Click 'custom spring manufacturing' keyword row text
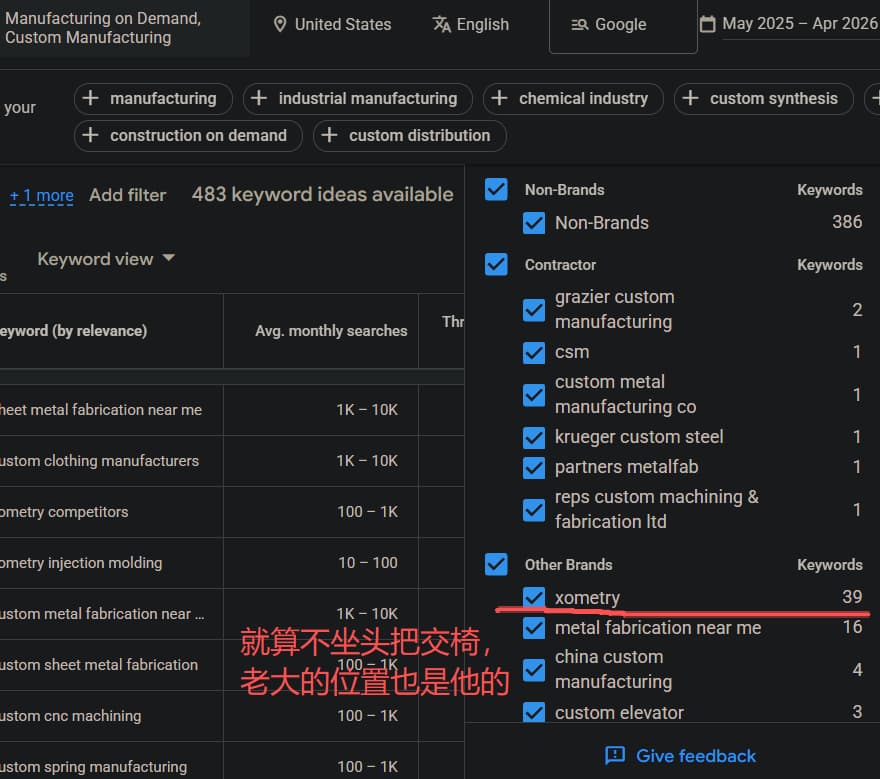This screenshot has height=779, width=880. click(x=94, y=767)
